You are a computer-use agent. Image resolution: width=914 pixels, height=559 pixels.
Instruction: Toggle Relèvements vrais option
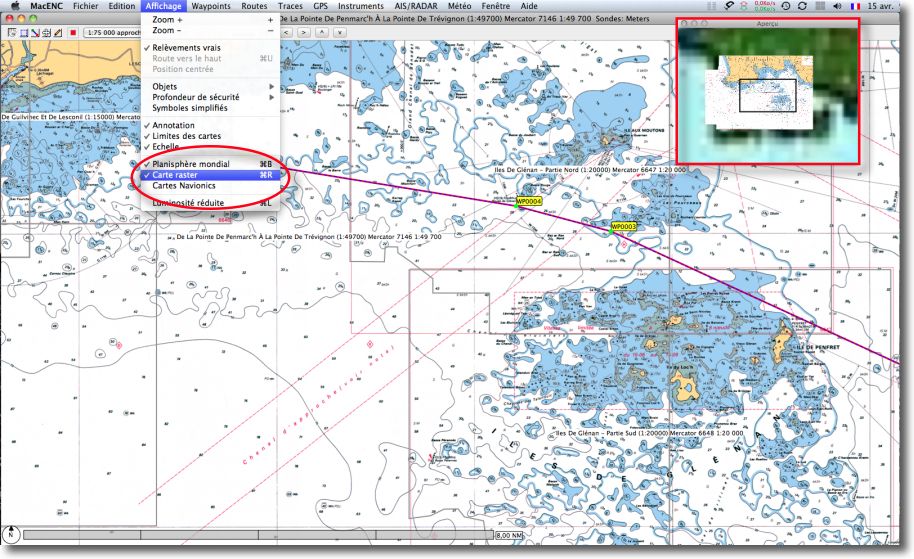tap(210, 48)
